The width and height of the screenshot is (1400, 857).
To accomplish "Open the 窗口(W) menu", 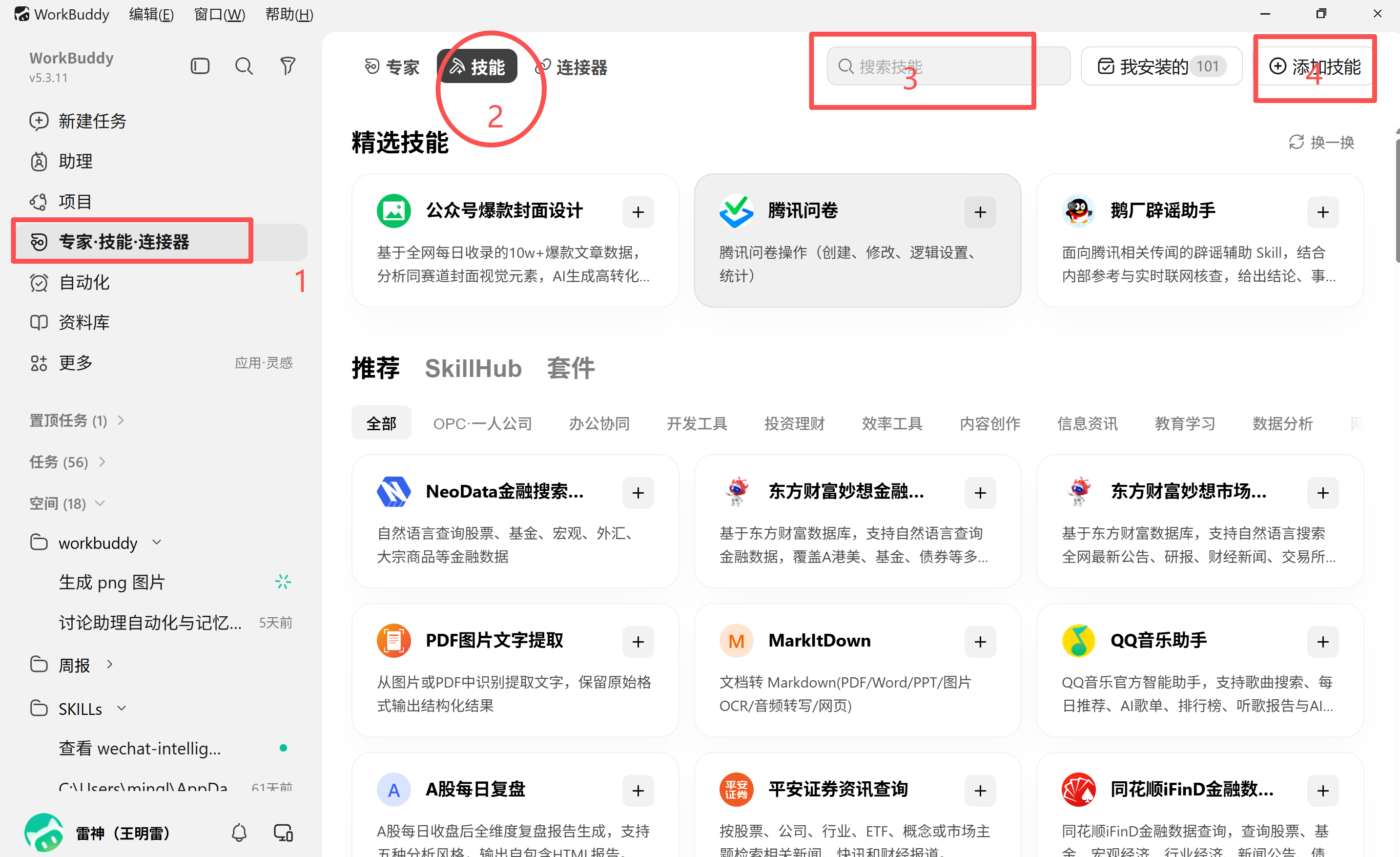I will (x=219, y=14).
